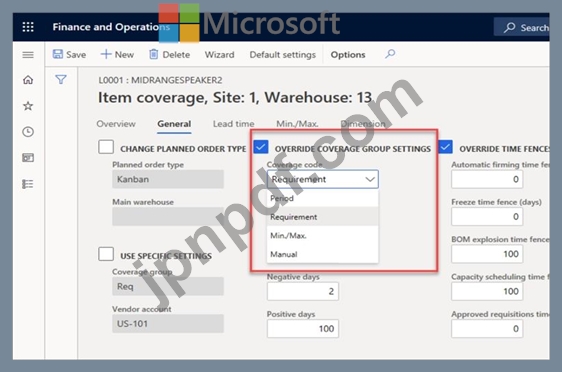Open the app launcher waffle icon
Image resolution: width=562 pixels, height=372 pixels.
point(28,27)
